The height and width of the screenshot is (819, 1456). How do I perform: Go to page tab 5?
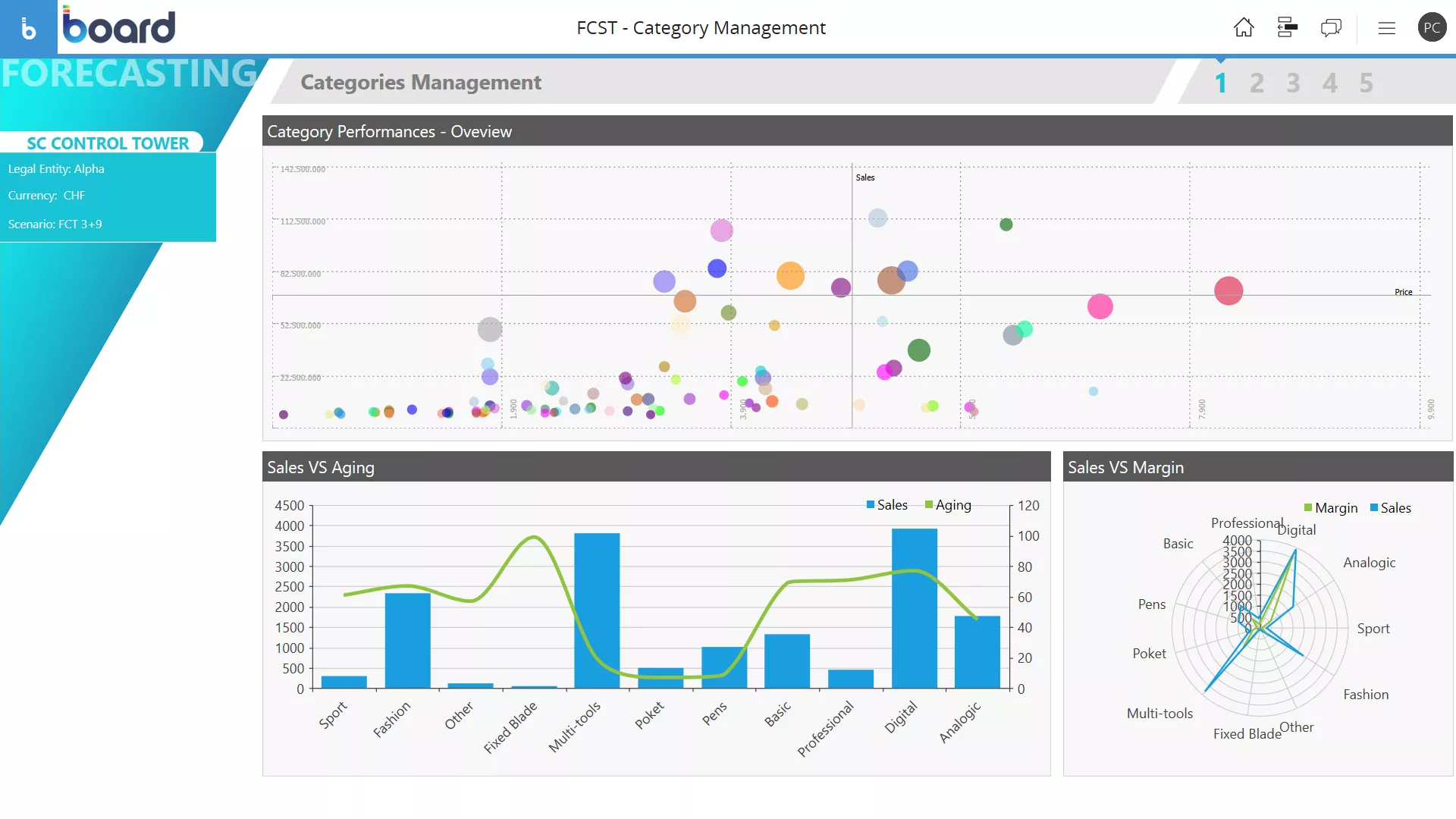click(1366, 83)
